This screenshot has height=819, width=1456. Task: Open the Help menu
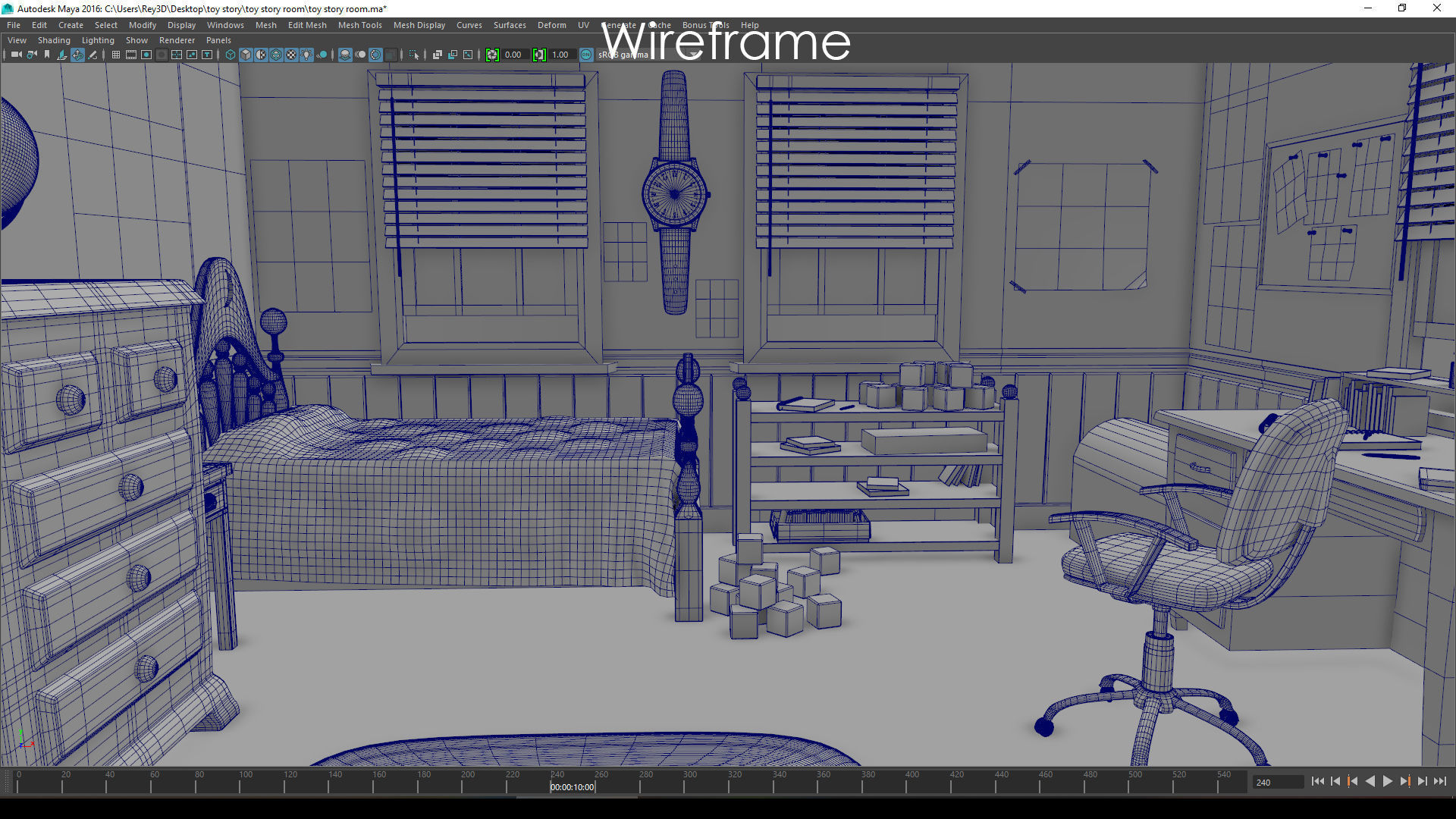point(750,25)
